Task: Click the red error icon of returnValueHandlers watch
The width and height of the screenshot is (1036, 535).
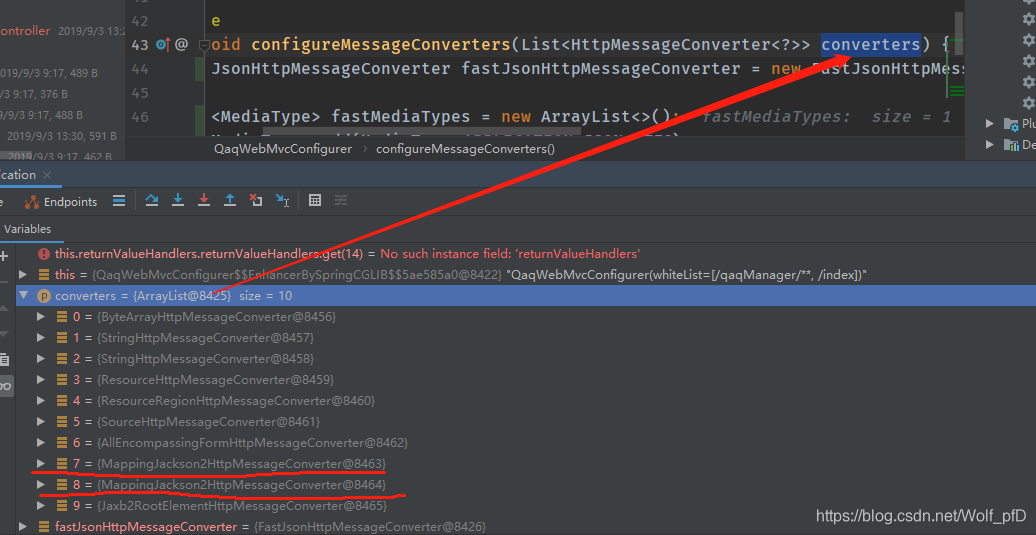Action: [x=44, y=254]
